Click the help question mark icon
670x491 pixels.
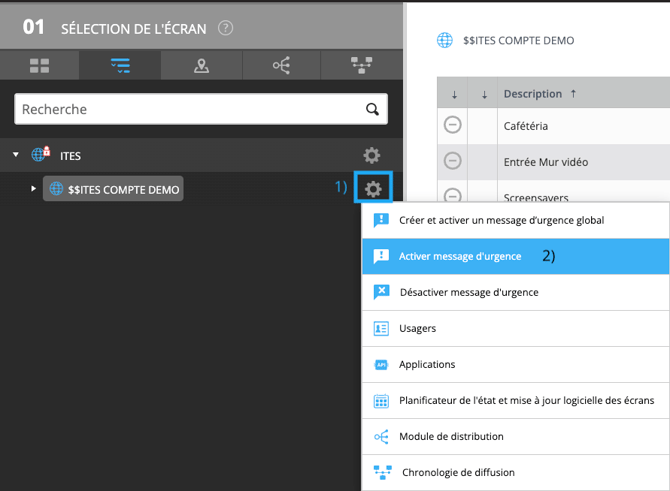tap(226, 27)
